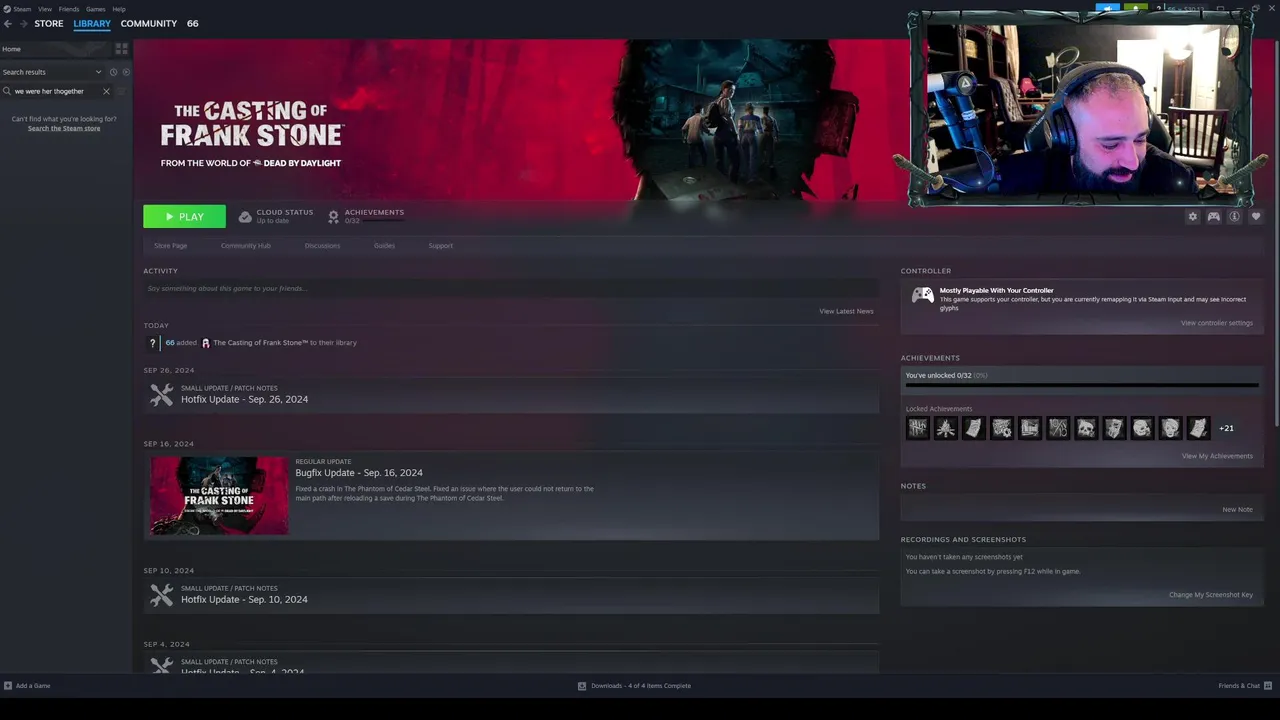Click the back navigation arrow
The width and height of the screenshot is (1280, 720).
tap(8, 23)
